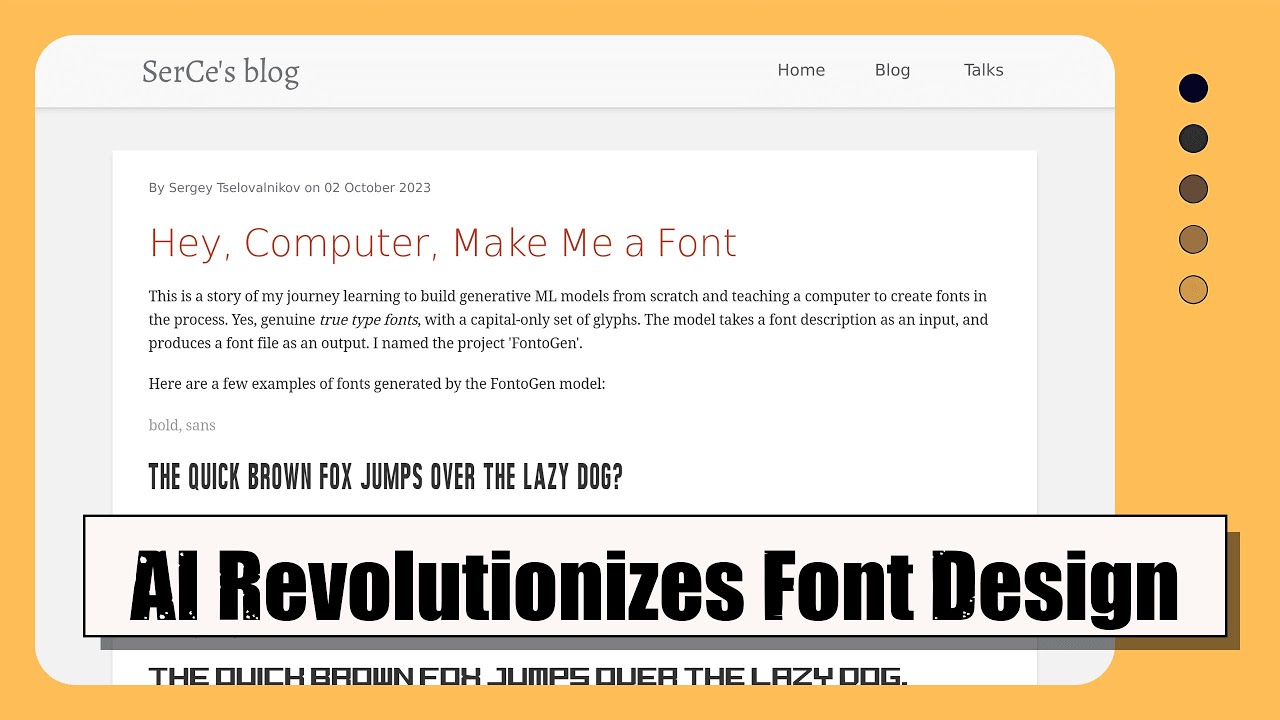
Task: Go to the Home page
Action: [x=801, y=70]
